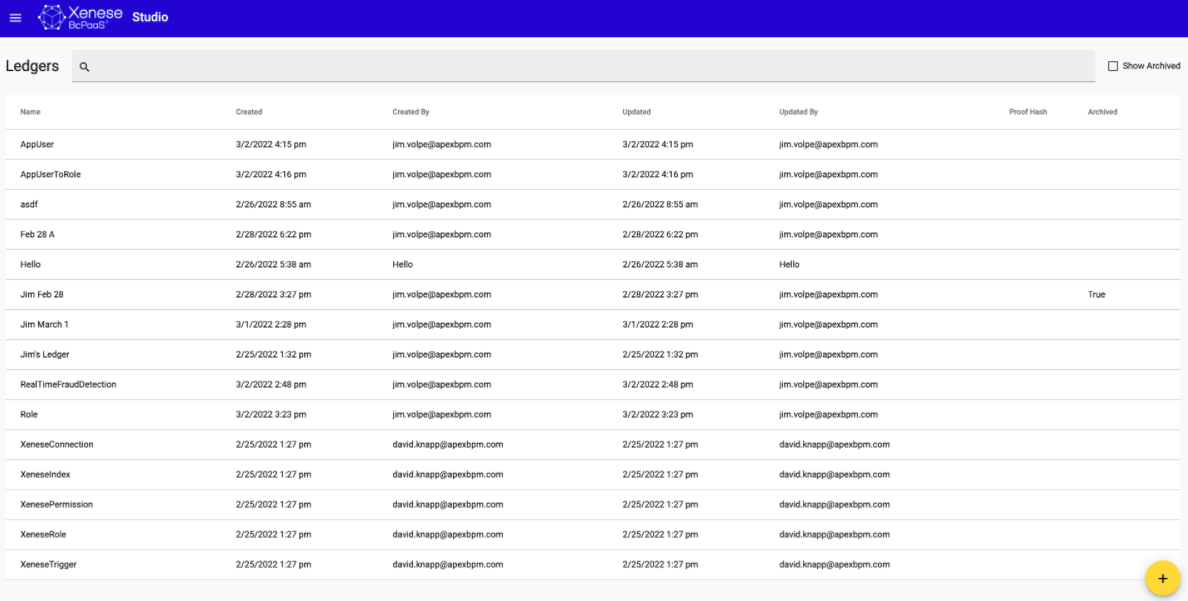The image size is (1188, 601).
Task: Open the Role ledger
Action: tap(29, 415)
